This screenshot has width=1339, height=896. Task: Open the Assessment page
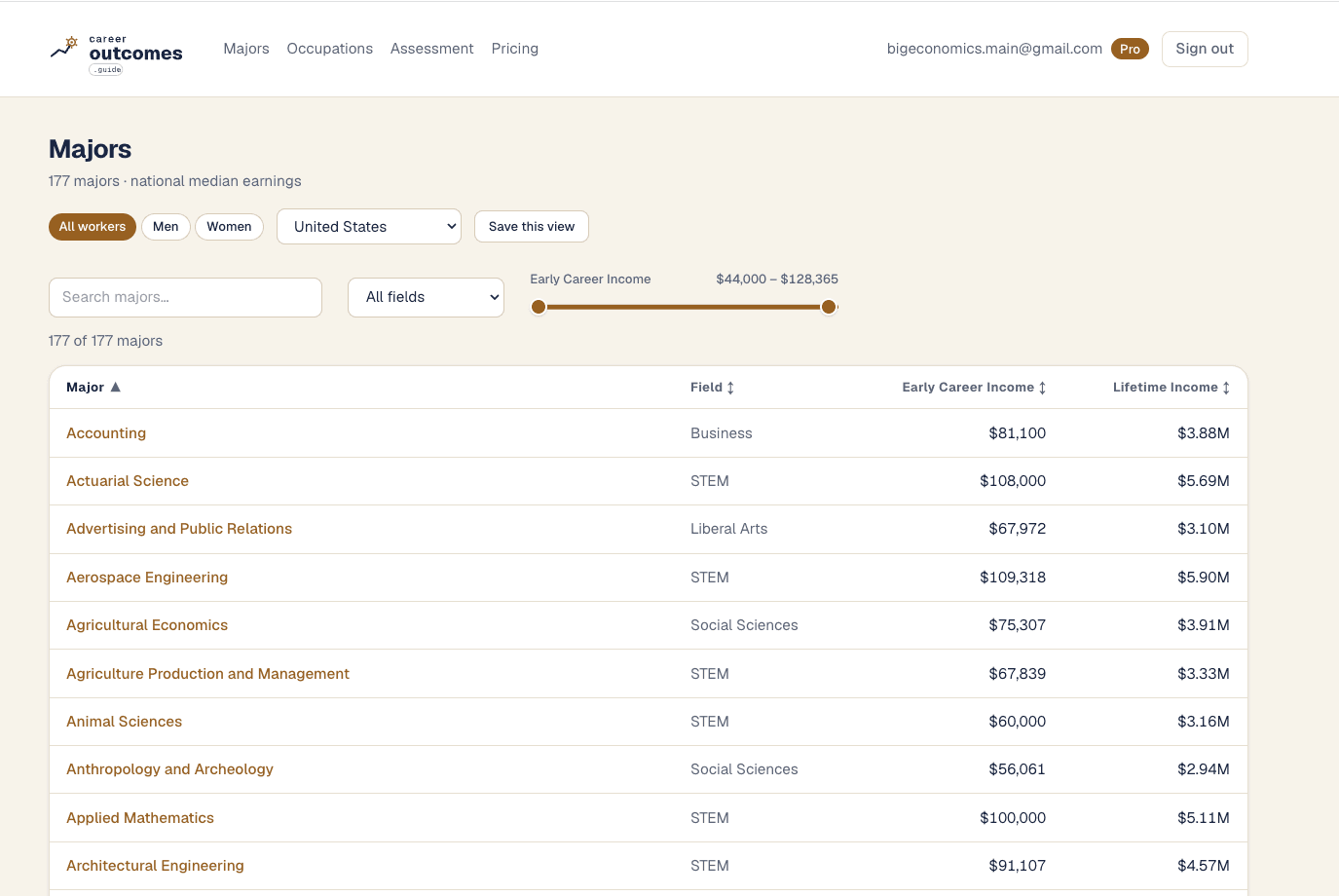(x=432, y=49)
